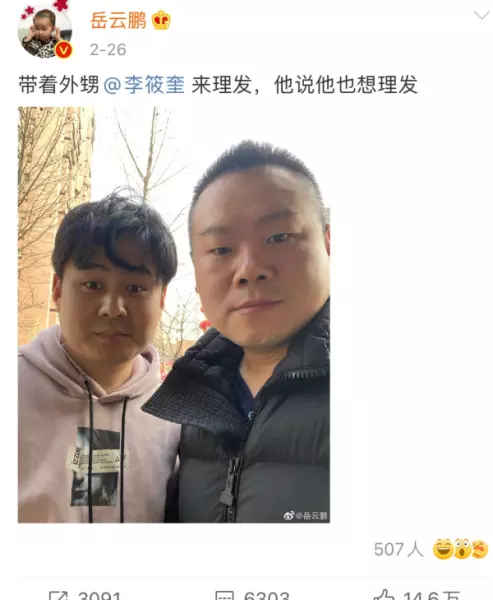Open the post options chevron menu
493x600 pixels.
point(482,15)
